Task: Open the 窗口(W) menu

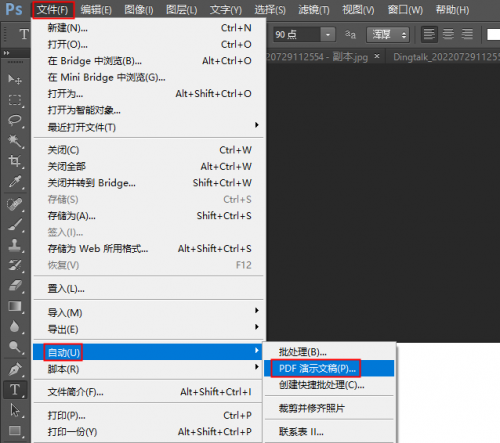Action: tap(405, 10)
